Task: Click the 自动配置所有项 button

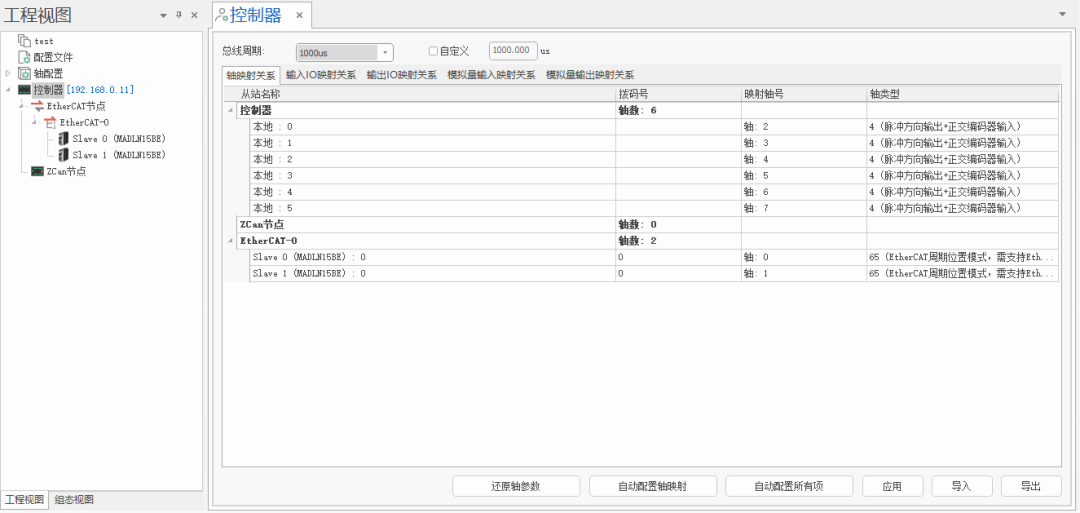Action: click(x=789, y=486)
